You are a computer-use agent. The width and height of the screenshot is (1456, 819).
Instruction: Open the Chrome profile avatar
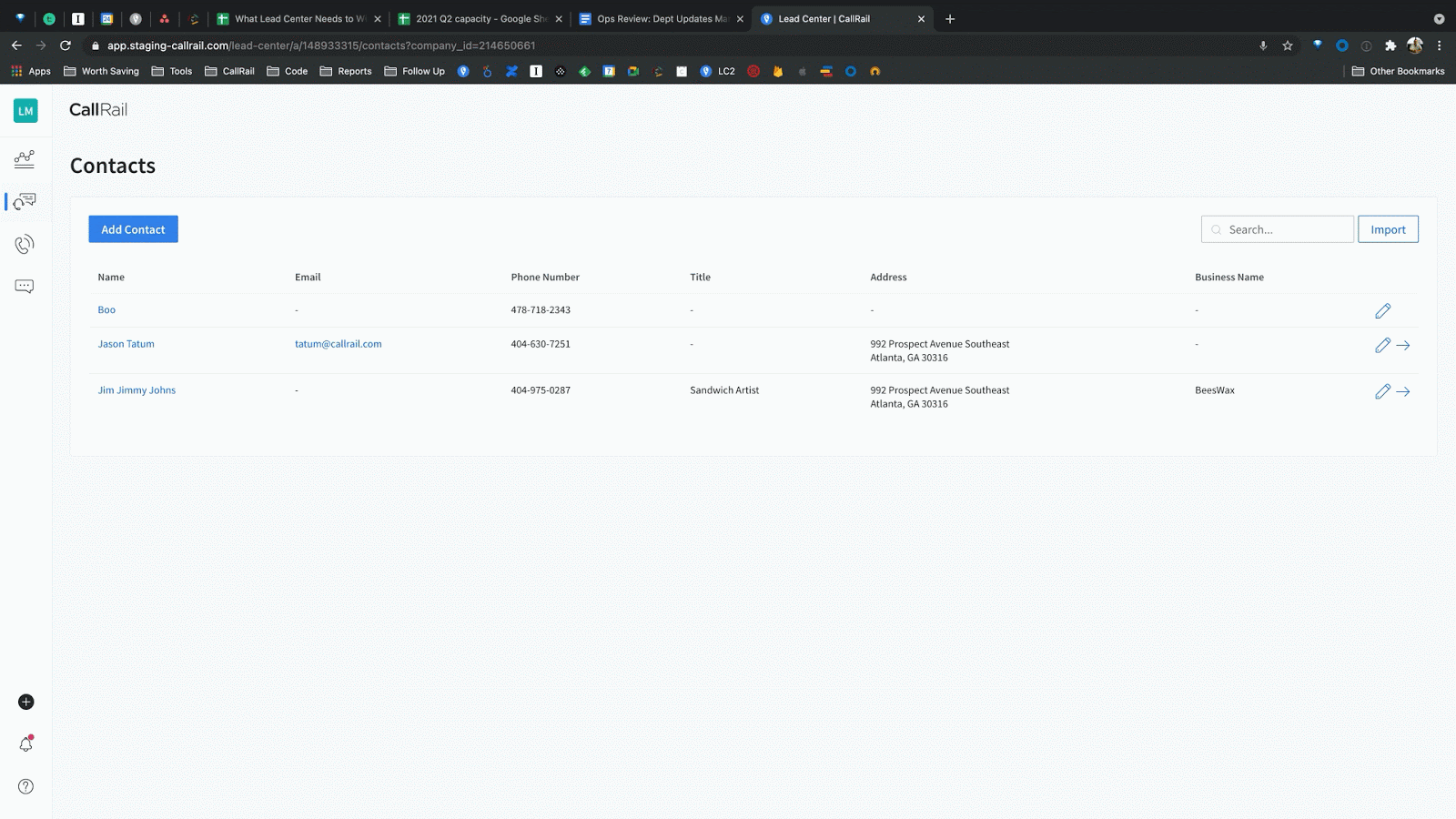pyautogui.click(x=1415, y=45)
